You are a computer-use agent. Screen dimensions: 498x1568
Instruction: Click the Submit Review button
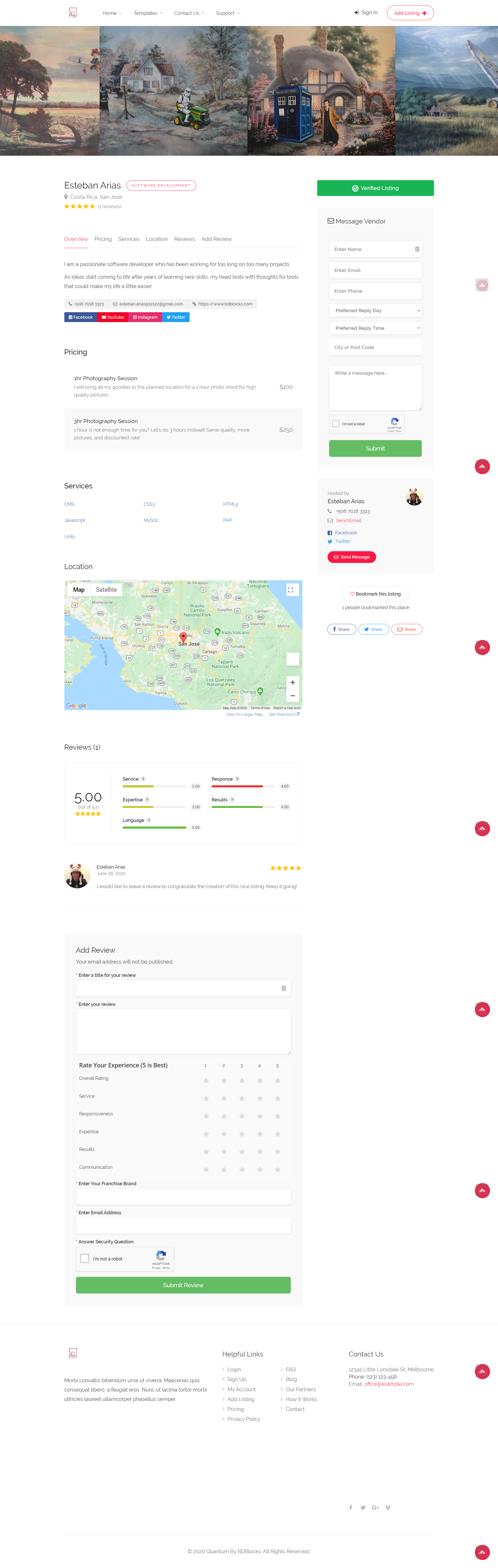[183, 1285]
